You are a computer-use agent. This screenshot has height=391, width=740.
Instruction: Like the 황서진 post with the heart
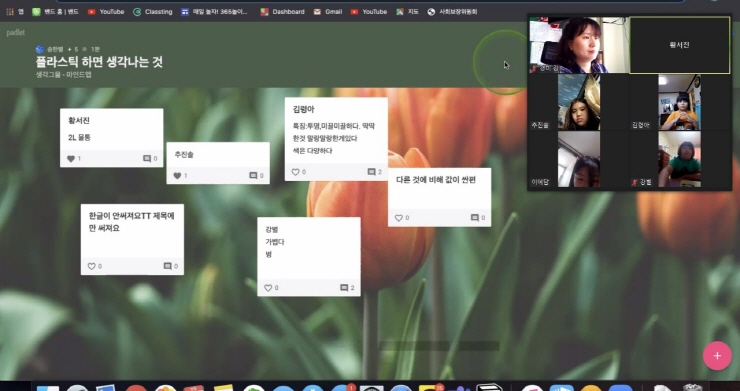tap(71, 159)
